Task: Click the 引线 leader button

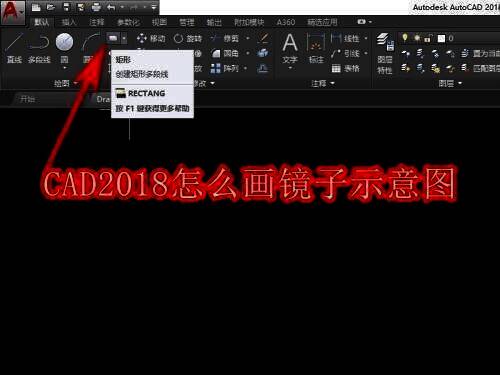Action: coord(345,53)
